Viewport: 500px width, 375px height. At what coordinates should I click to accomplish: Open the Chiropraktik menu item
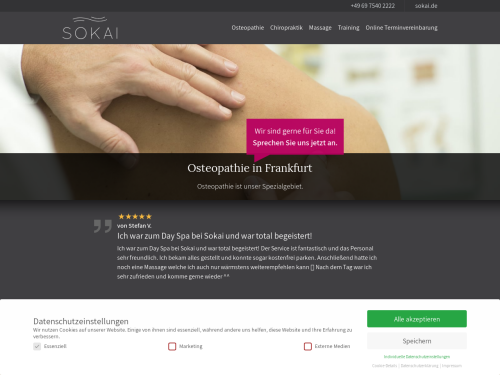point(286,28)
